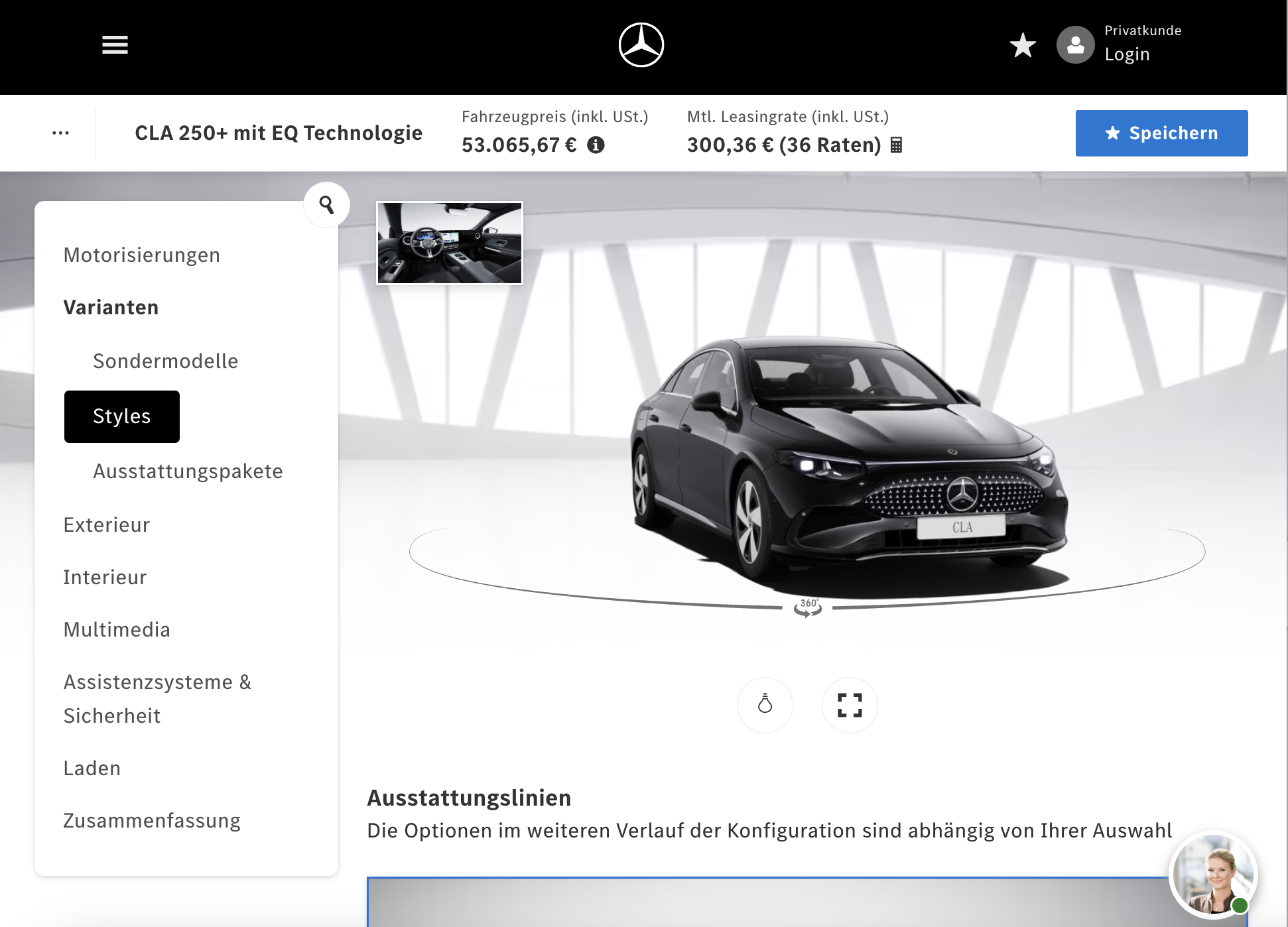Expand the Exterieur configuration section
This screenshot has height=927, width=1288.
pos(107,525)
